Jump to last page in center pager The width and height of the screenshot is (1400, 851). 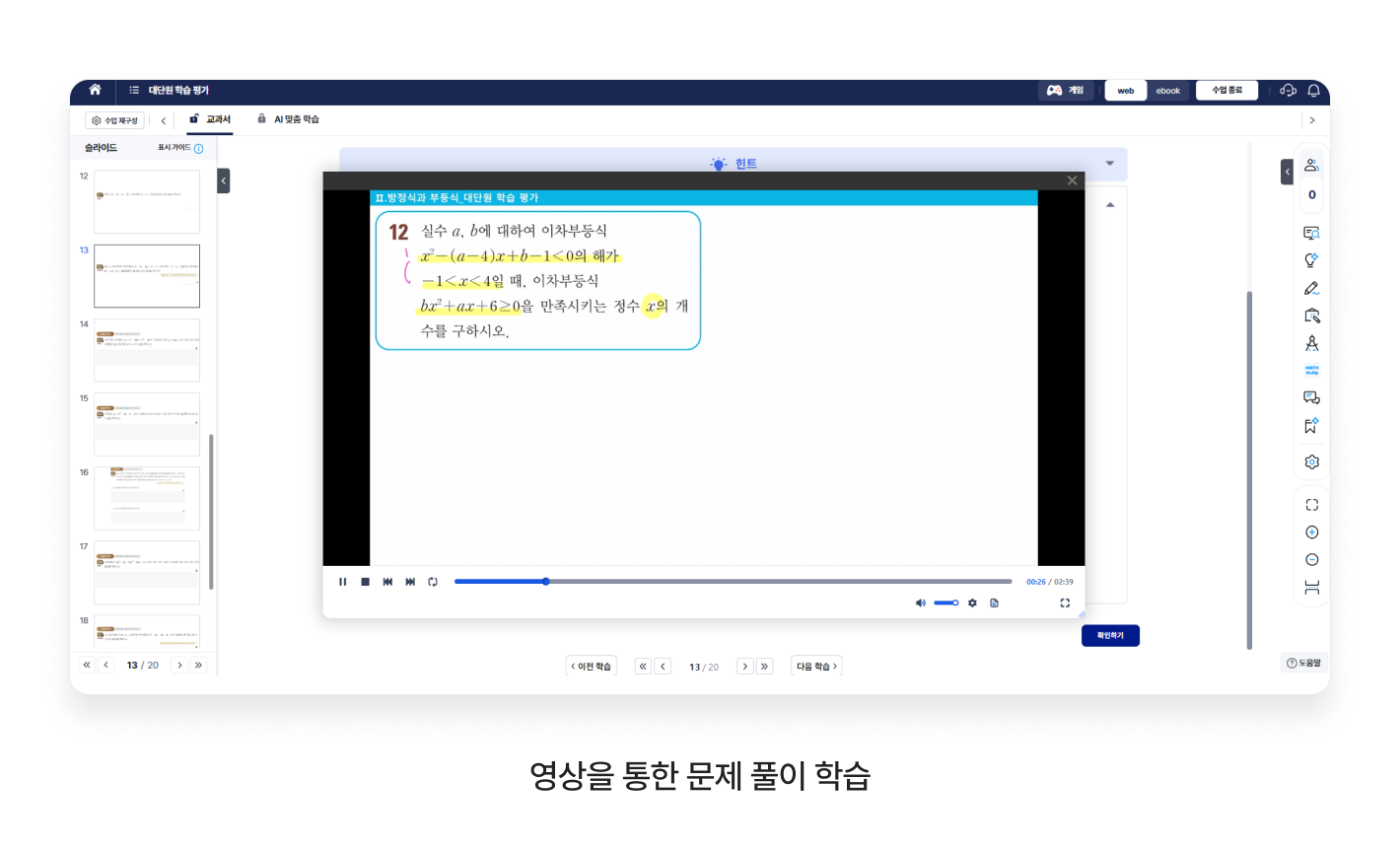click(x=764, y=667)
